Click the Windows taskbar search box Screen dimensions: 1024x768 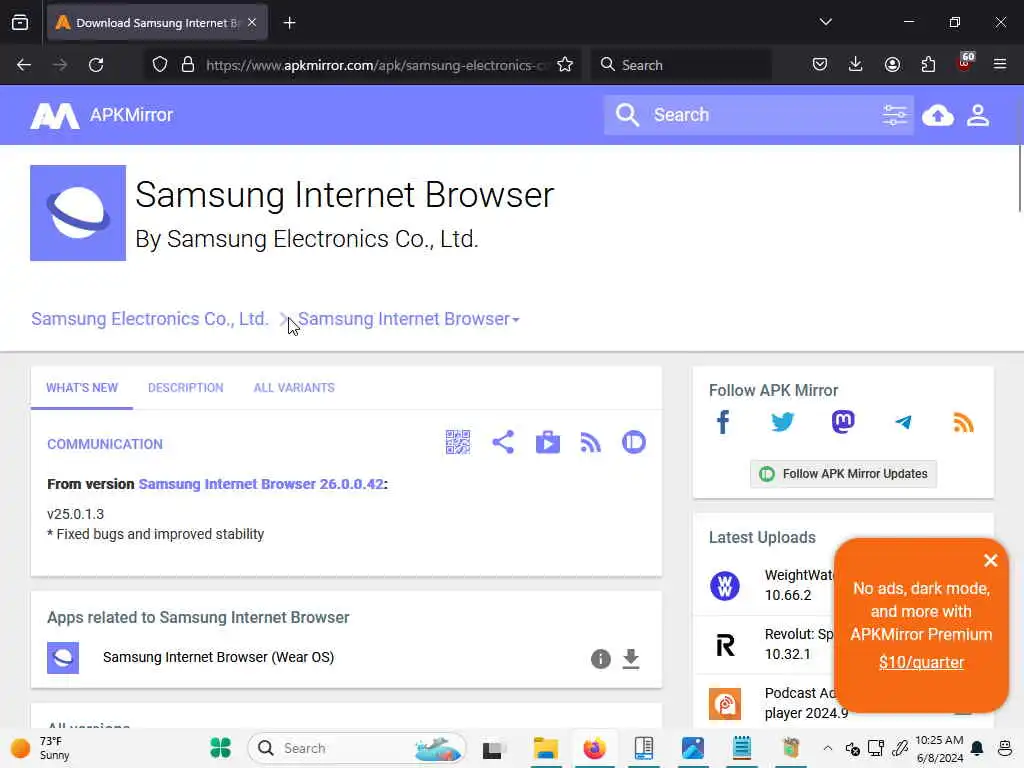pos(357,748)
